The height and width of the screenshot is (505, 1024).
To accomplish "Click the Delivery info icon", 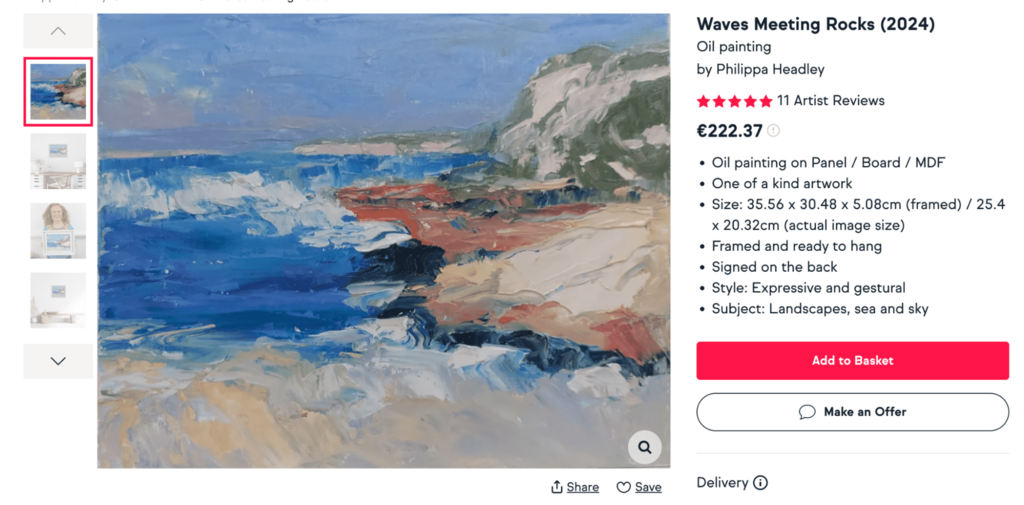I will (x=760, y=483).
